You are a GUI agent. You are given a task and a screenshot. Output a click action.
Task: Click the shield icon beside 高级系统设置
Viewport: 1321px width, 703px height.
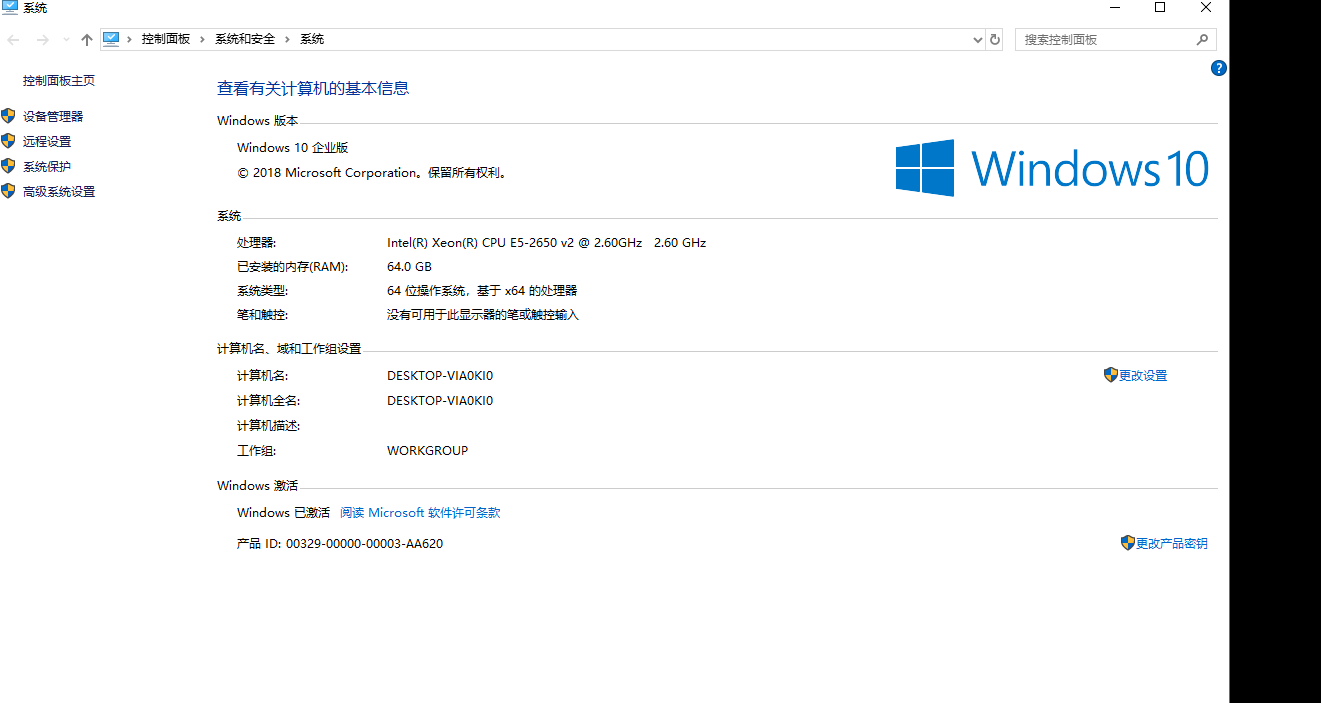pyautogui.click(x=9, y=191)
